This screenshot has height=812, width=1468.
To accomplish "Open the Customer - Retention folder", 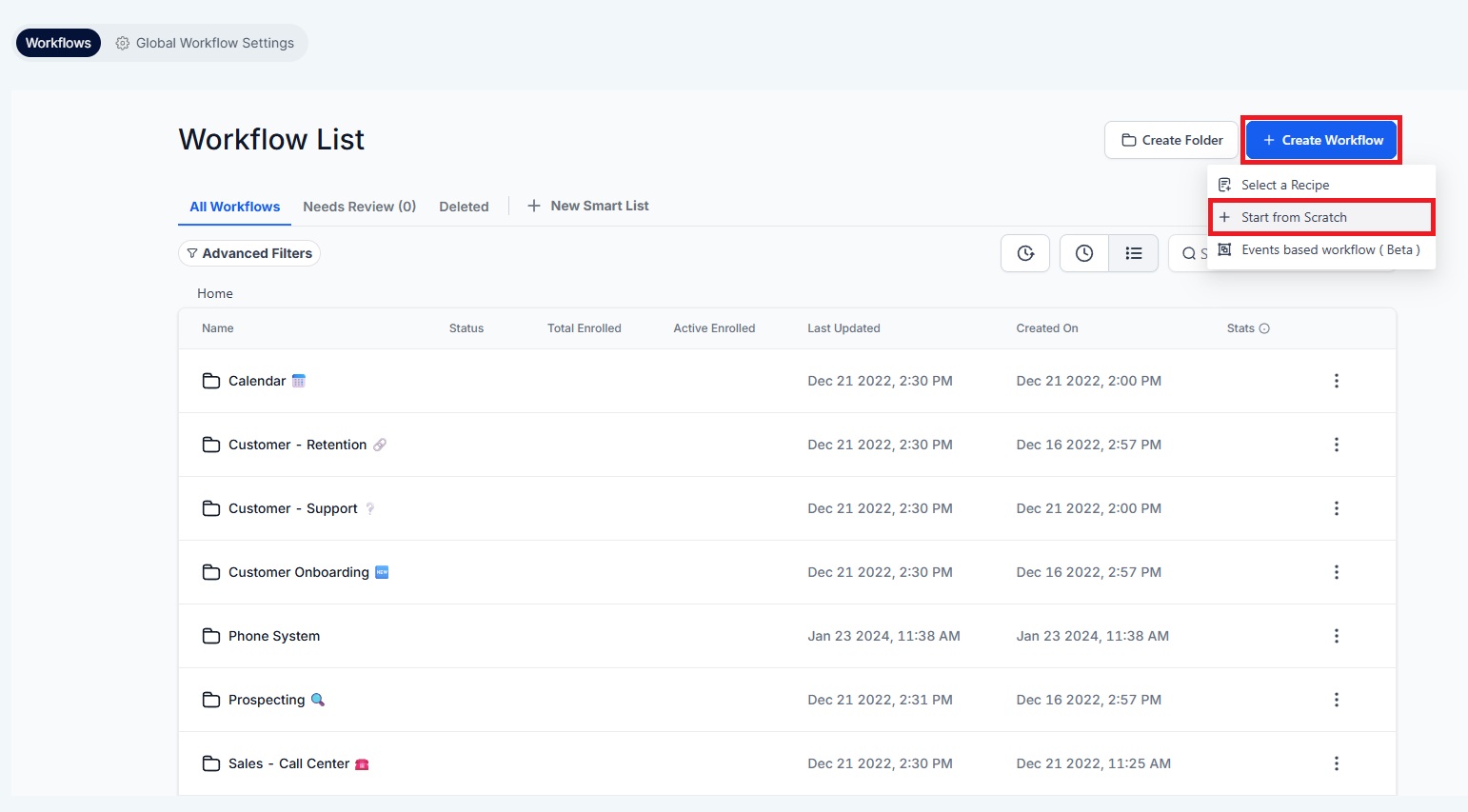I will tap(297, 445).
